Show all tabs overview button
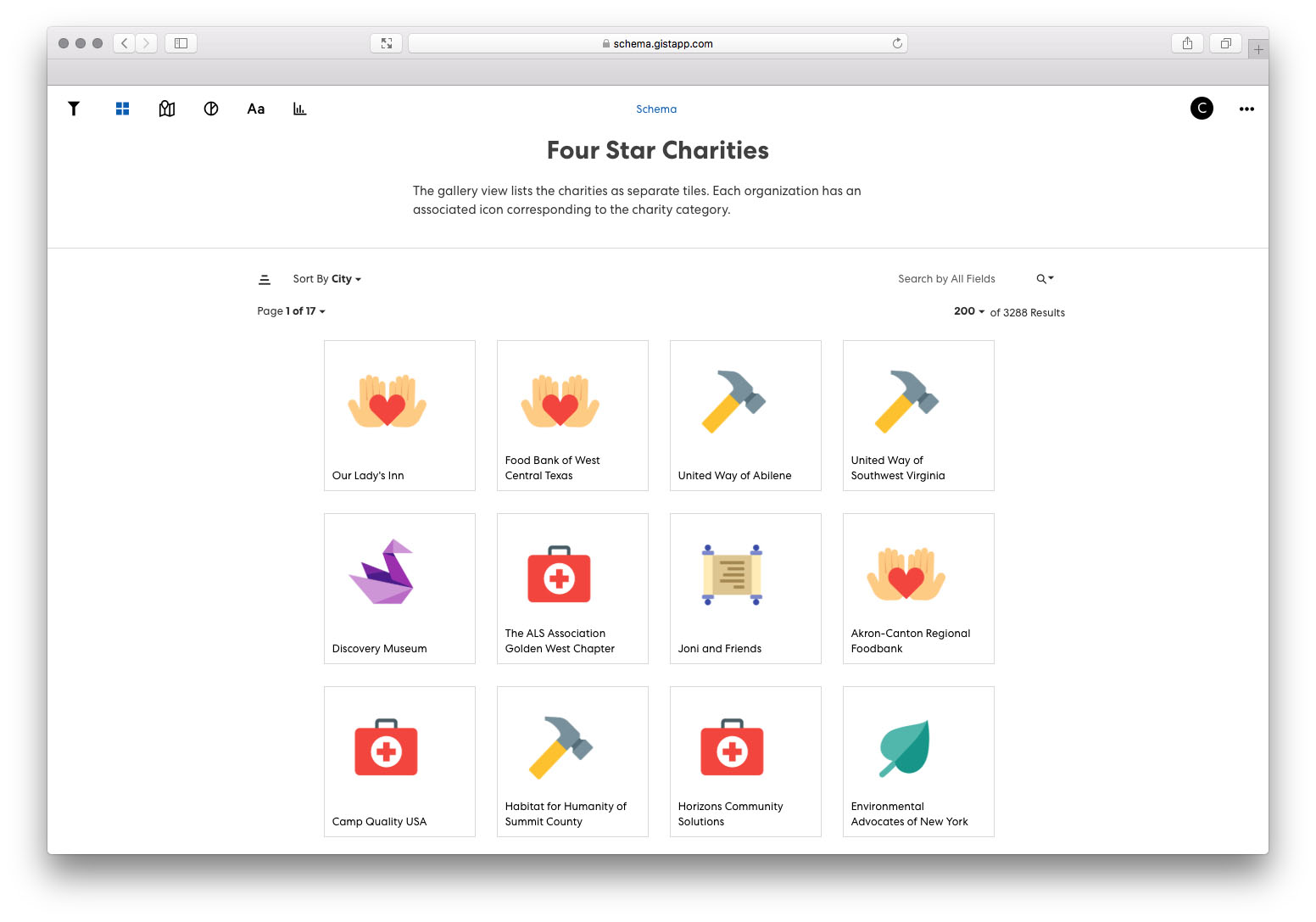 pyautogui.click(x=1225, y=43)
